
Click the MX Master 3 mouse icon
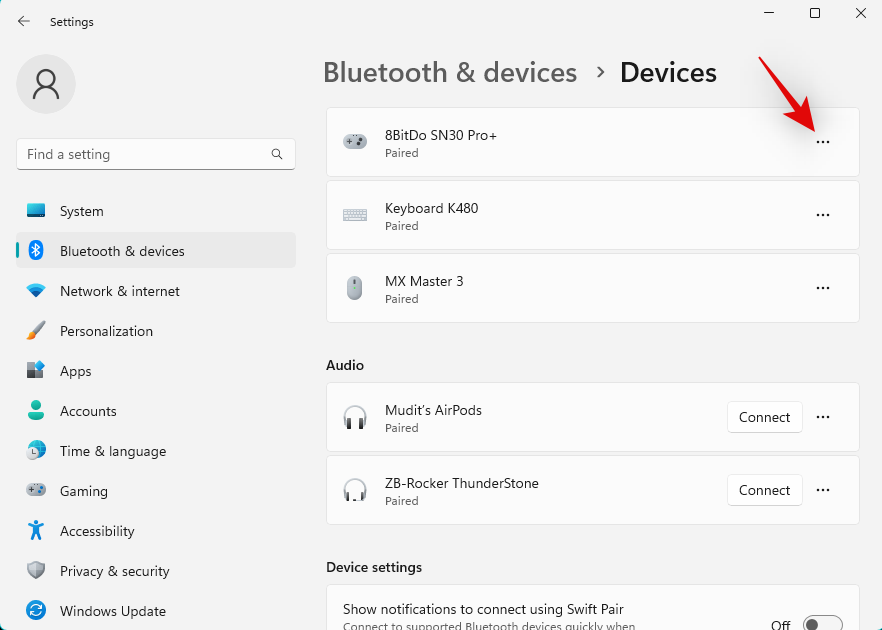pos(355,288)
